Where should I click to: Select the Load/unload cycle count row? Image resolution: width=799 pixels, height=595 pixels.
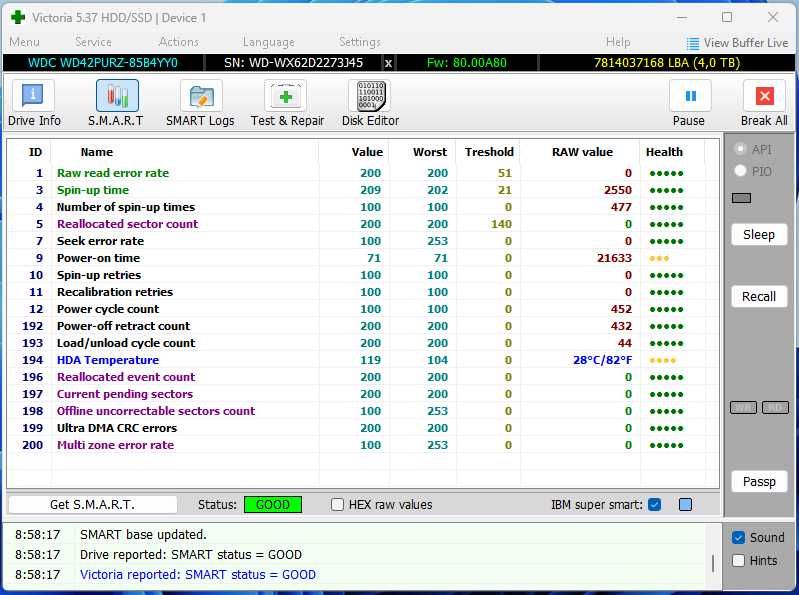point(362,343)
